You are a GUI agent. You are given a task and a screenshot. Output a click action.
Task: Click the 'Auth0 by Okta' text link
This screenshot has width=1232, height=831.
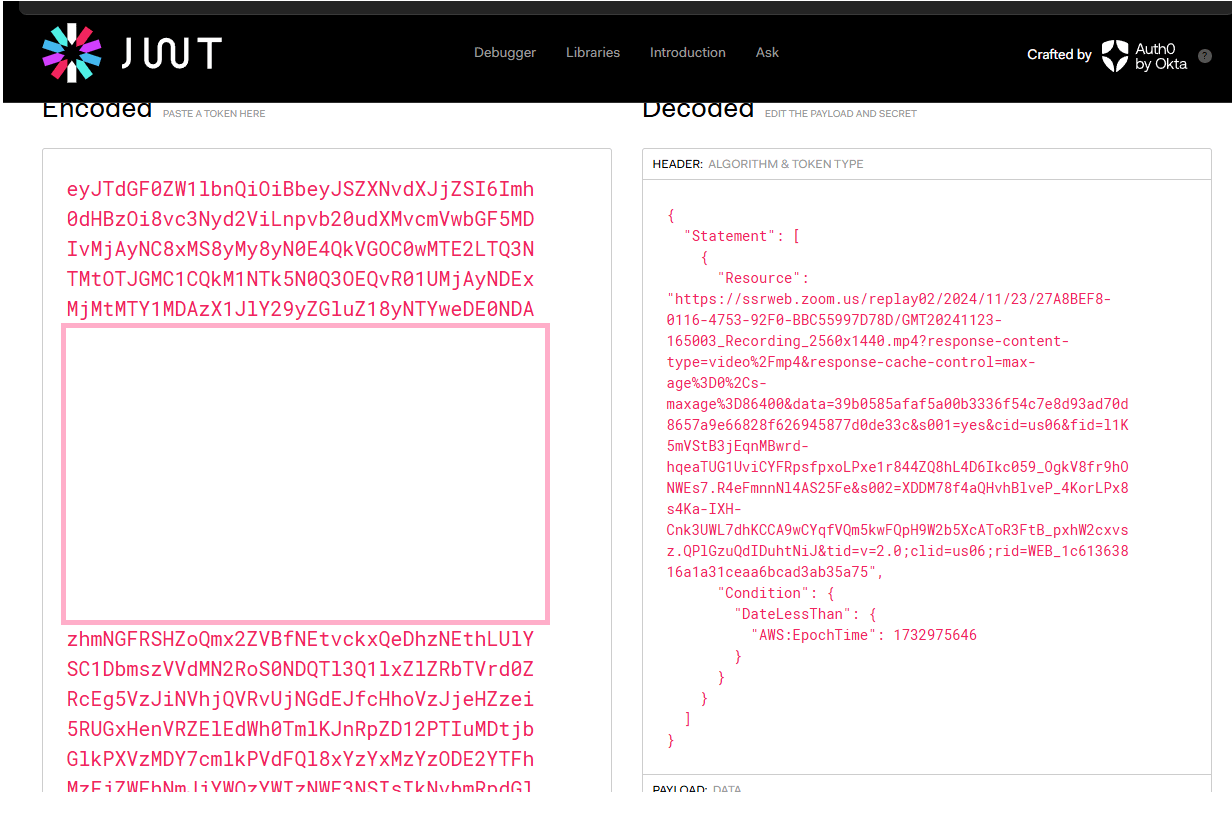[1160, 56]
